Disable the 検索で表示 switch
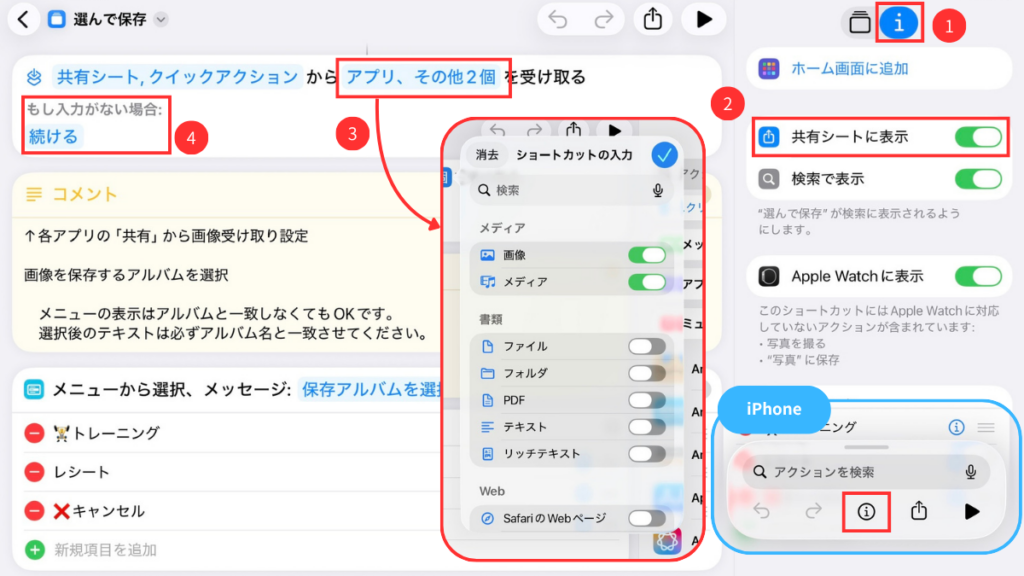The width and height of the screenshot is (1024, 576). coord(978,179)
